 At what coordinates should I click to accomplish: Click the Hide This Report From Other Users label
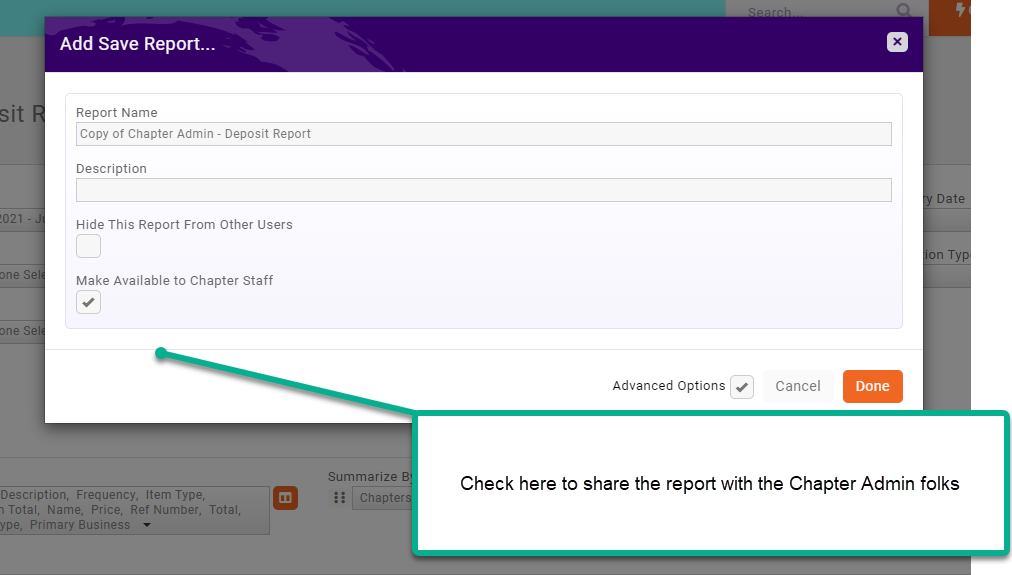tap(184, 225)
